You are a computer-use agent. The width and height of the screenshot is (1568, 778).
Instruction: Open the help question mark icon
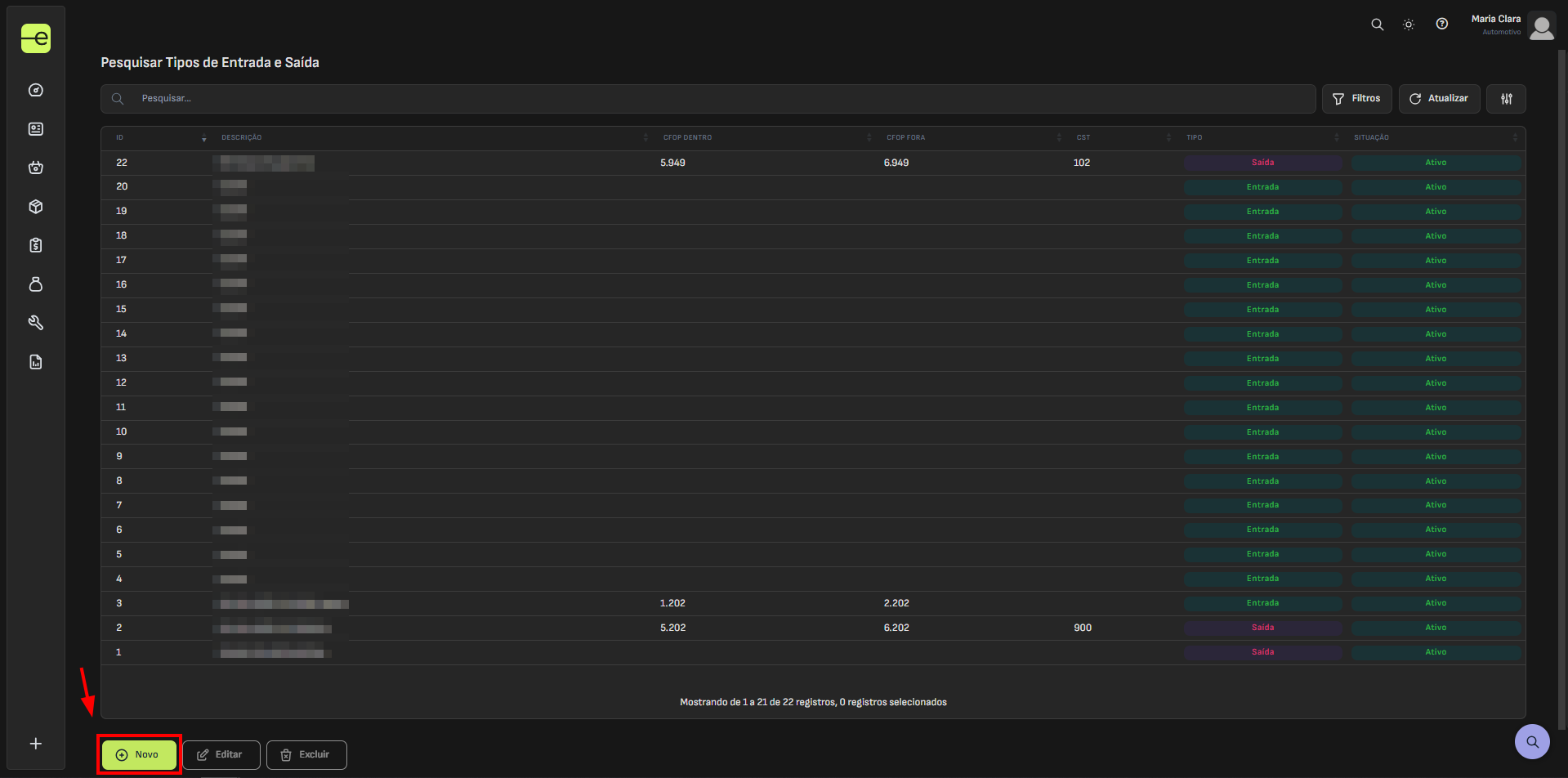coord(1442,25)
